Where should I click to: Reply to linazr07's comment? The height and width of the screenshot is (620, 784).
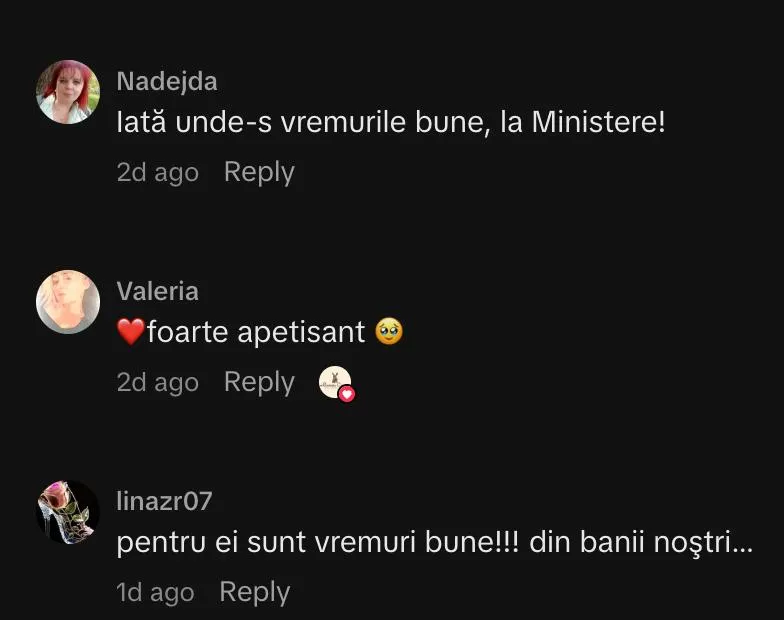(255, 592)
